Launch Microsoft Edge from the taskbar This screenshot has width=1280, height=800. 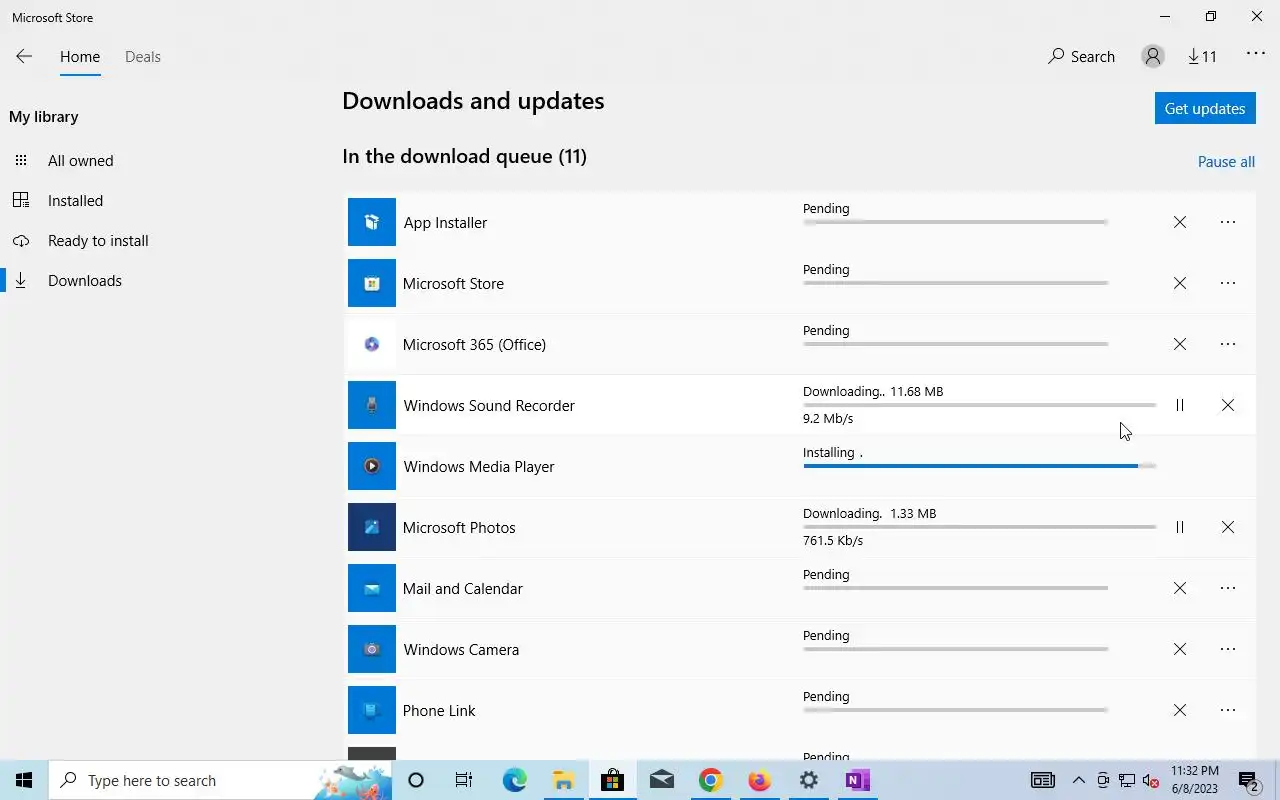[x=514, y=780]
